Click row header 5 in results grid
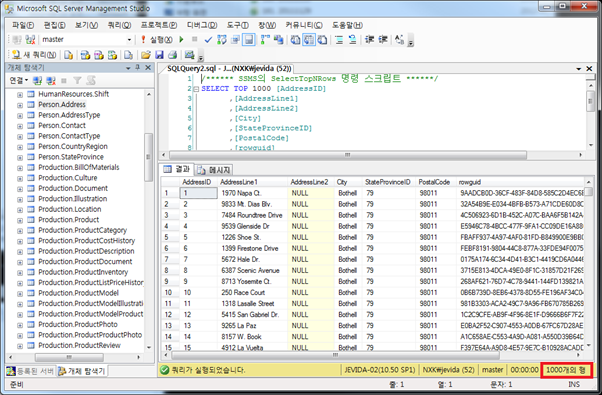Image resolution: width=602 pixels, height=395 pixels. 169,238
